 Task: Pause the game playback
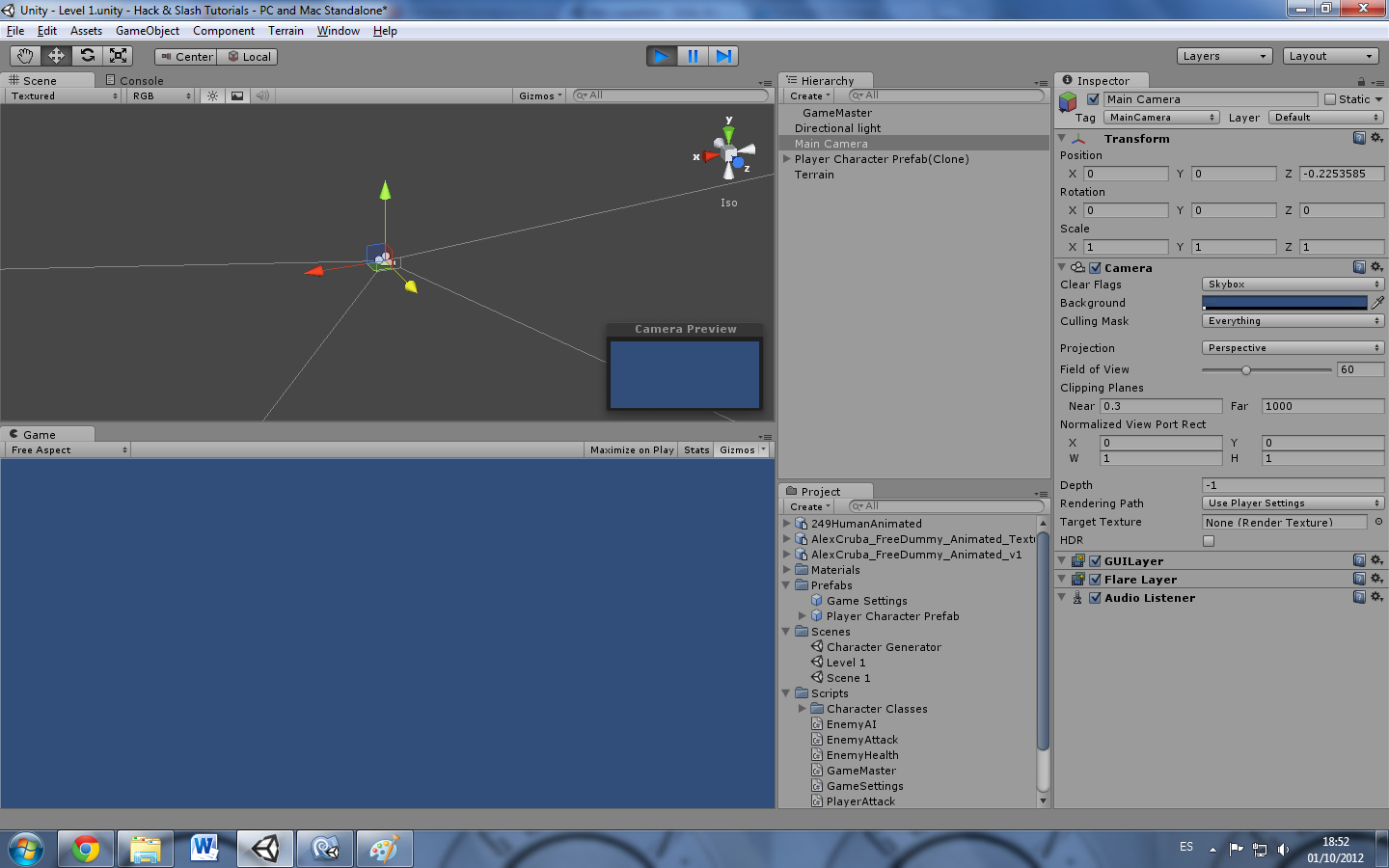click(693, 56)
